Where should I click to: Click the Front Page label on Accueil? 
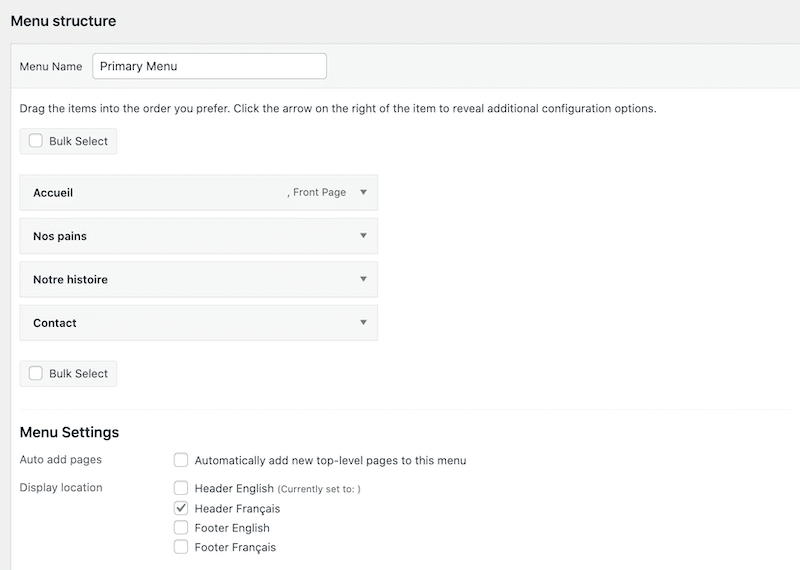coord(319,192)
